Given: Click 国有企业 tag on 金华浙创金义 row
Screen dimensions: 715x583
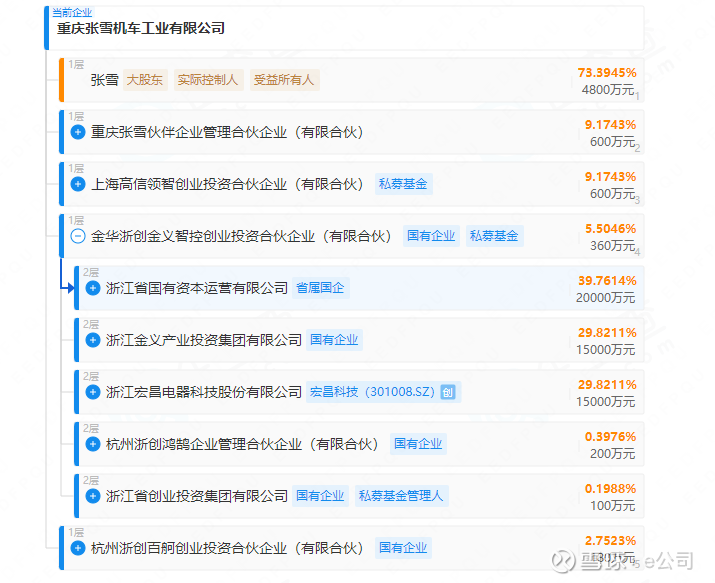Looking at the screenshot, I should pyautogui.click(x=431, y=236).
